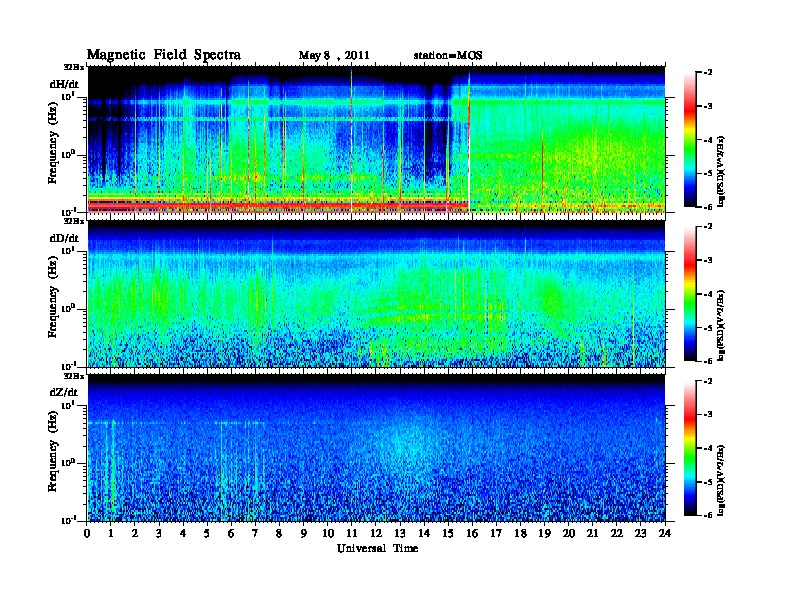792x612 pixels.
Task: Click the dH/dt panel color scale bar
Action: click(x=690, y=139)
